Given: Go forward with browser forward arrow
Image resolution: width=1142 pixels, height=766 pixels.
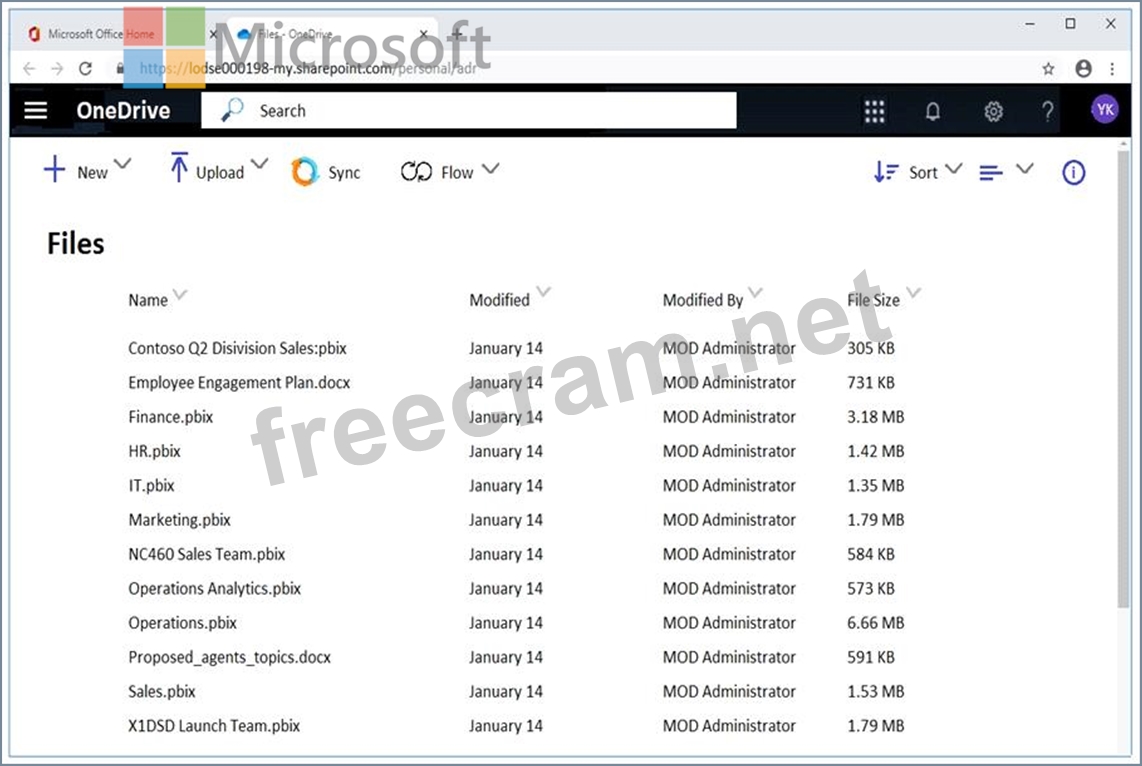Looking at the screenshot, I should point(57,68).
